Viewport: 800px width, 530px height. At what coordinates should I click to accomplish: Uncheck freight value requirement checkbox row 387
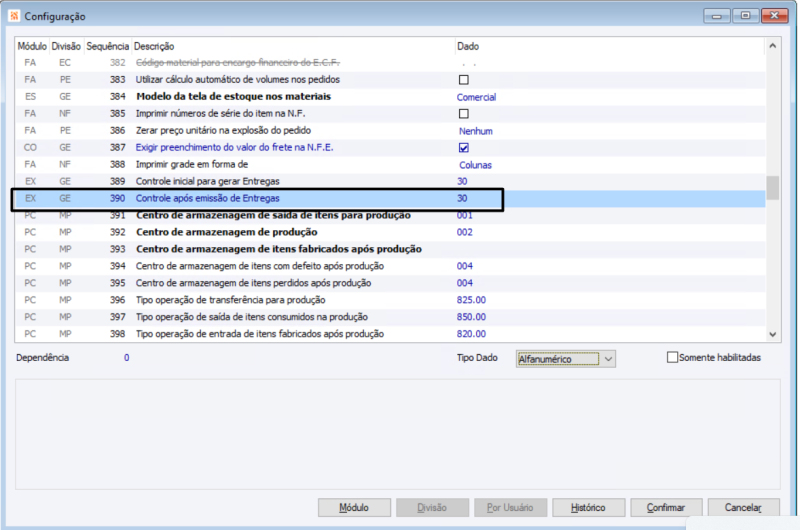pyautogui.click(x=463, y=147)
